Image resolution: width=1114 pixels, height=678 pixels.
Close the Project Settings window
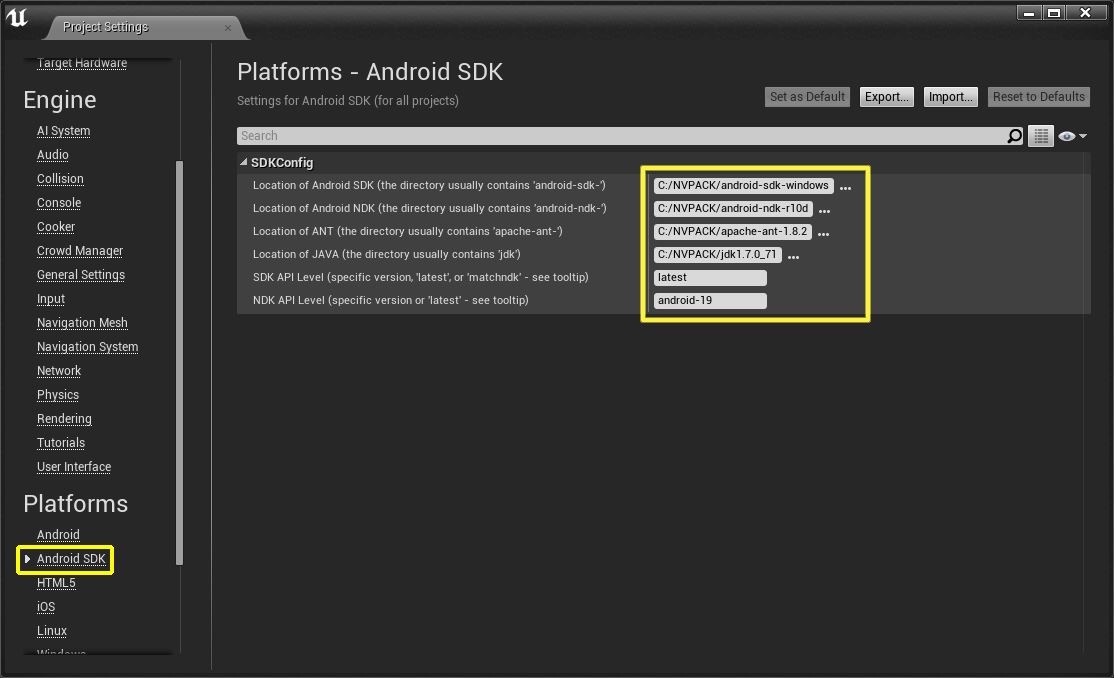(x=1086, y=13)
